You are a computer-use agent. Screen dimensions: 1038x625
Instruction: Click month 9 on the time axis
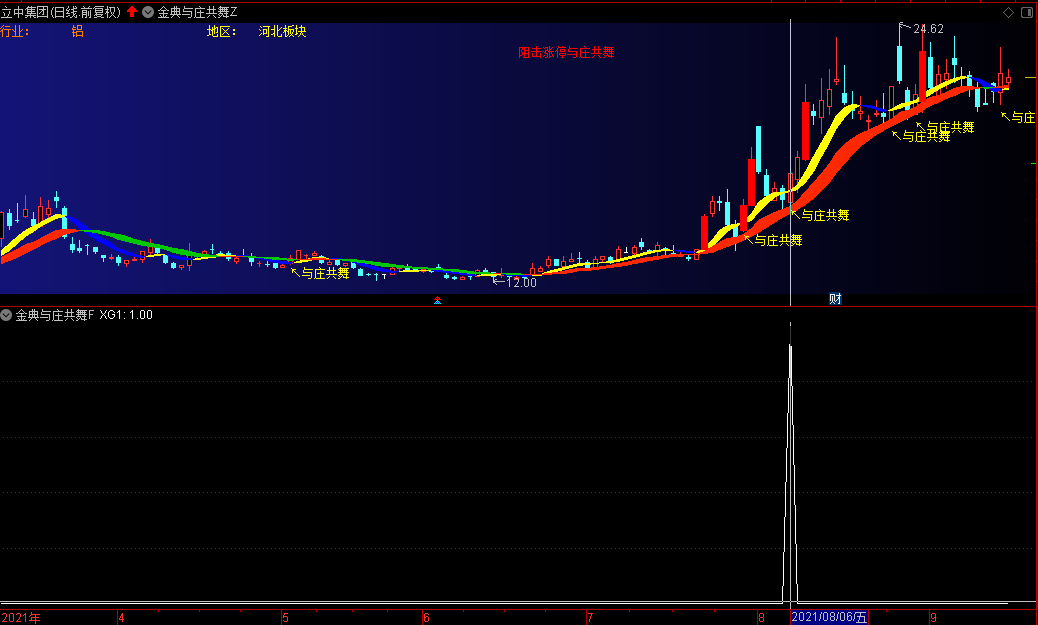933,618
